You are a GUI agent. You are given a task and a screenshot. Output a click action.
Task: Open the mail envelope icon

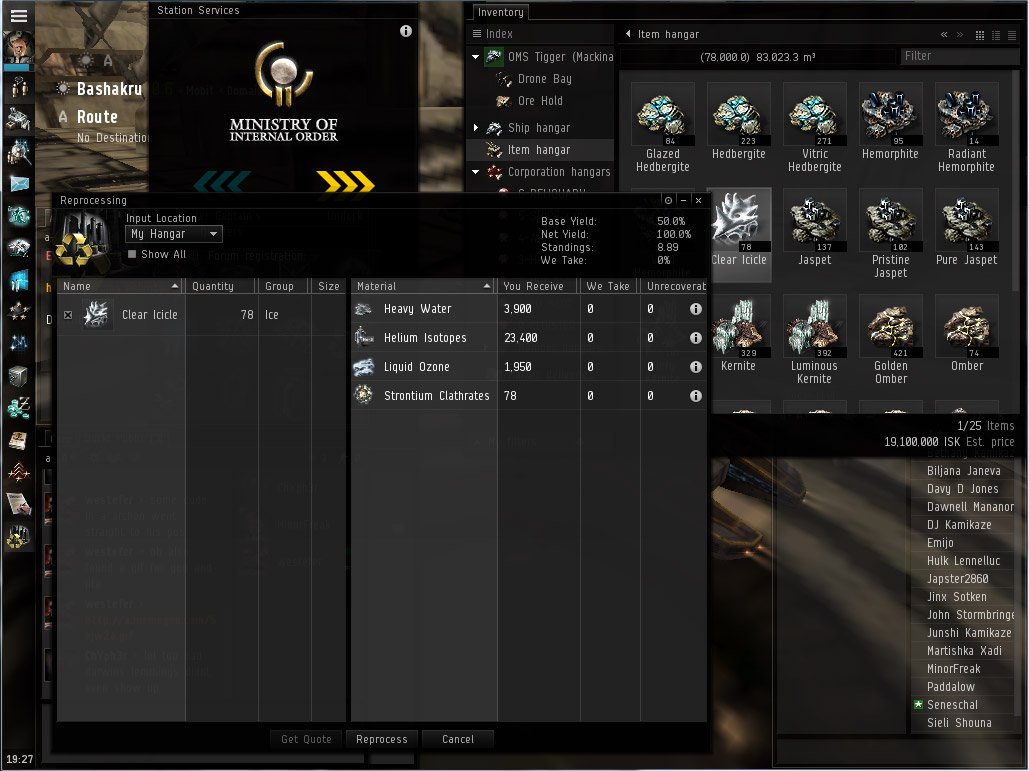18,183
